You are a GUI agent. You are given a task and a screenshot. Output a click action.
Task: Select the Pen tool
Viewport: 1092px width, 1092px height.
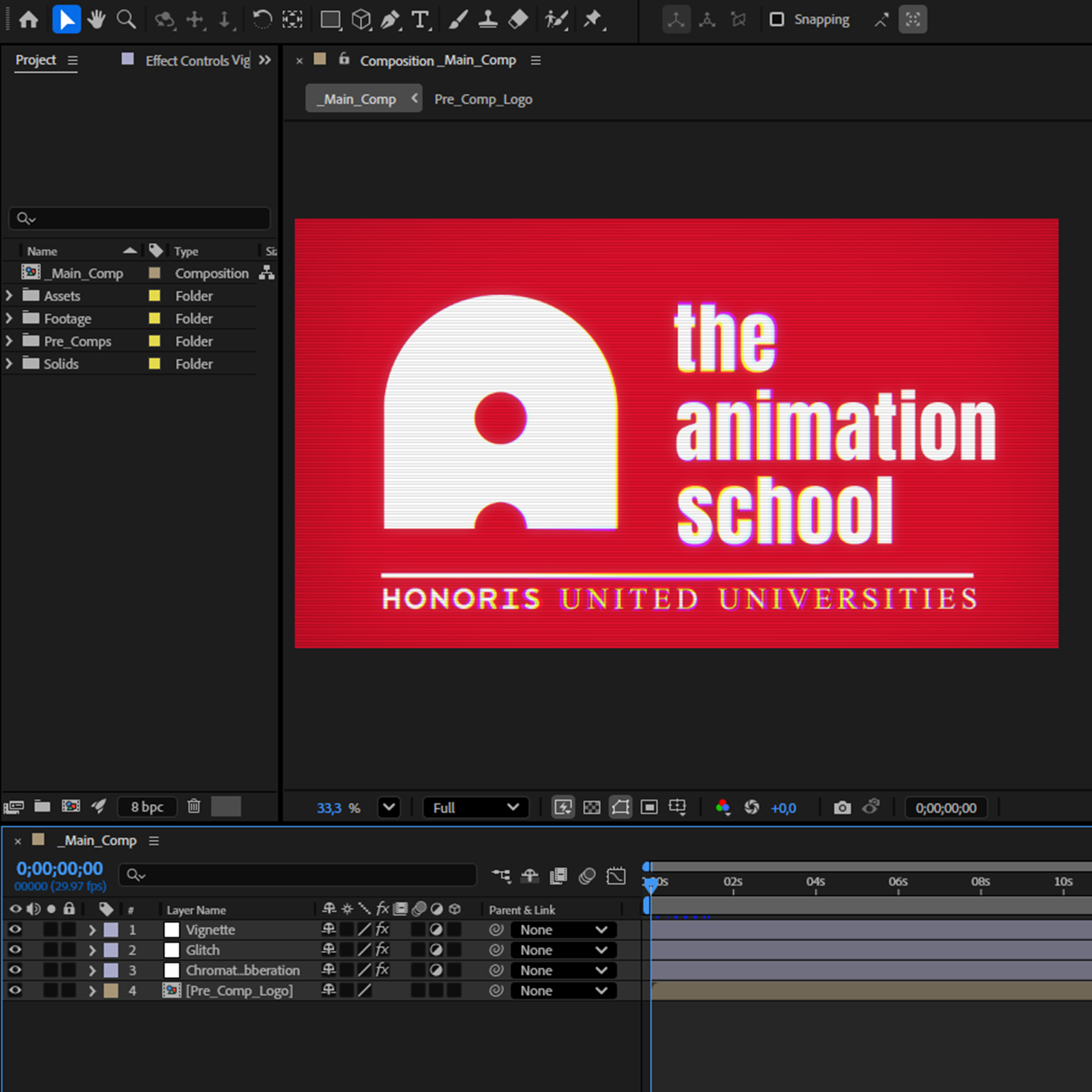tap(389, 20)
